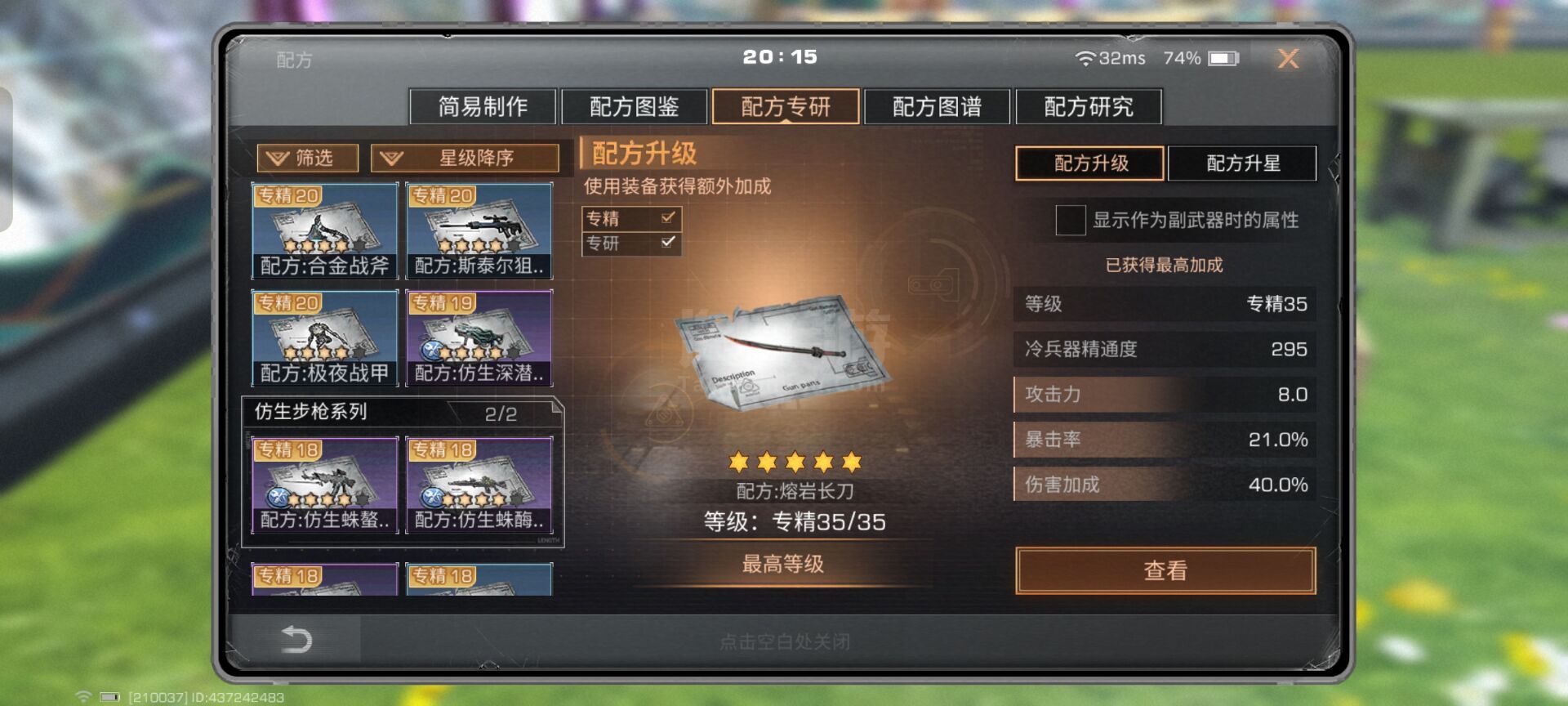Viewport: 1568px width, 706px height.
Task: Enable 显示作为副武器时的属性 checkbox
Action: click(x=1070, y=220)
